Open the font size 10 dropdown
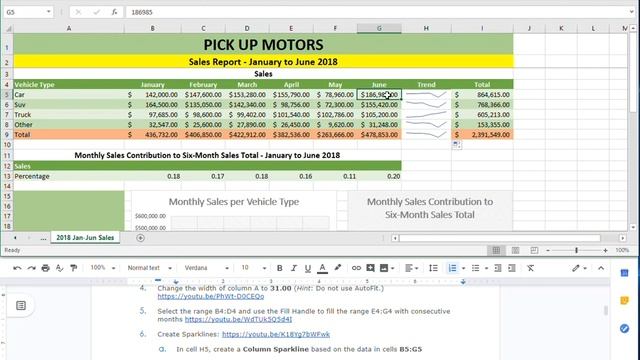The height and width of the screenshot is (360, 640). point(253,268)
